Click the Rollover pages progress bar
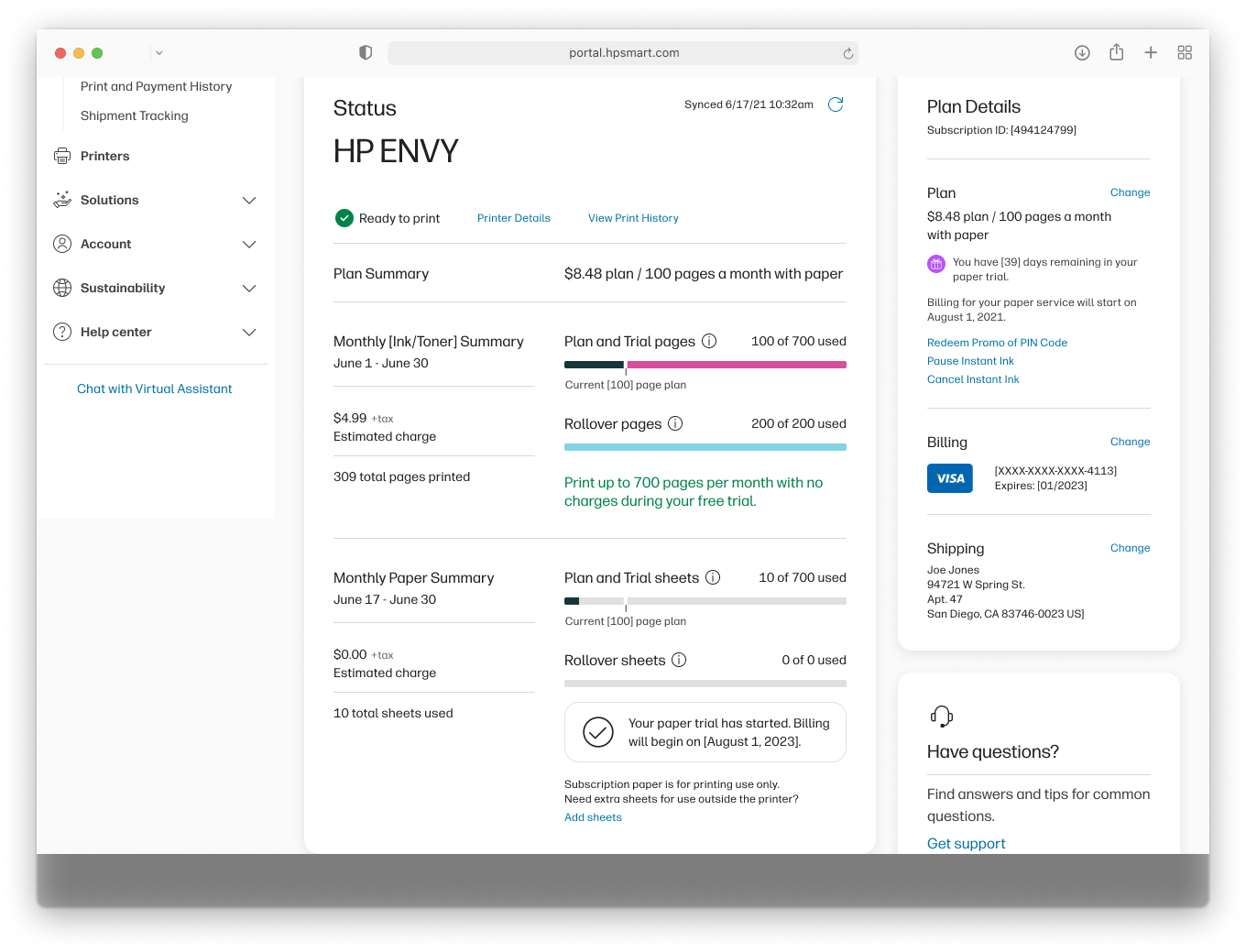 pyautogui.click(x=705, y=447)
